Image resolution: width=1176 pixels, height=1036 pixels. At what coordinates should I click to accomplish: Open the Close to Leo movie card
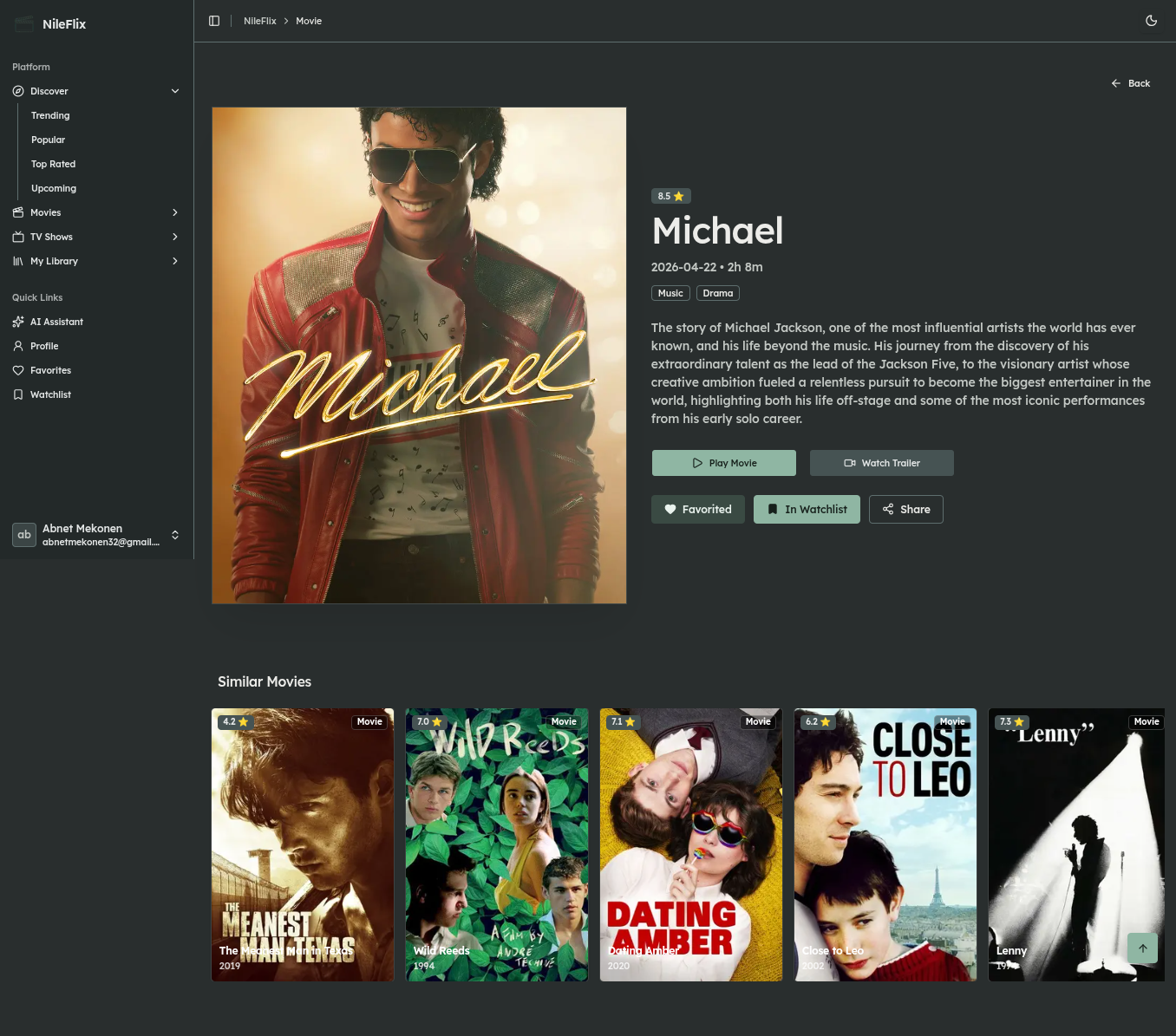pos(885,845)
